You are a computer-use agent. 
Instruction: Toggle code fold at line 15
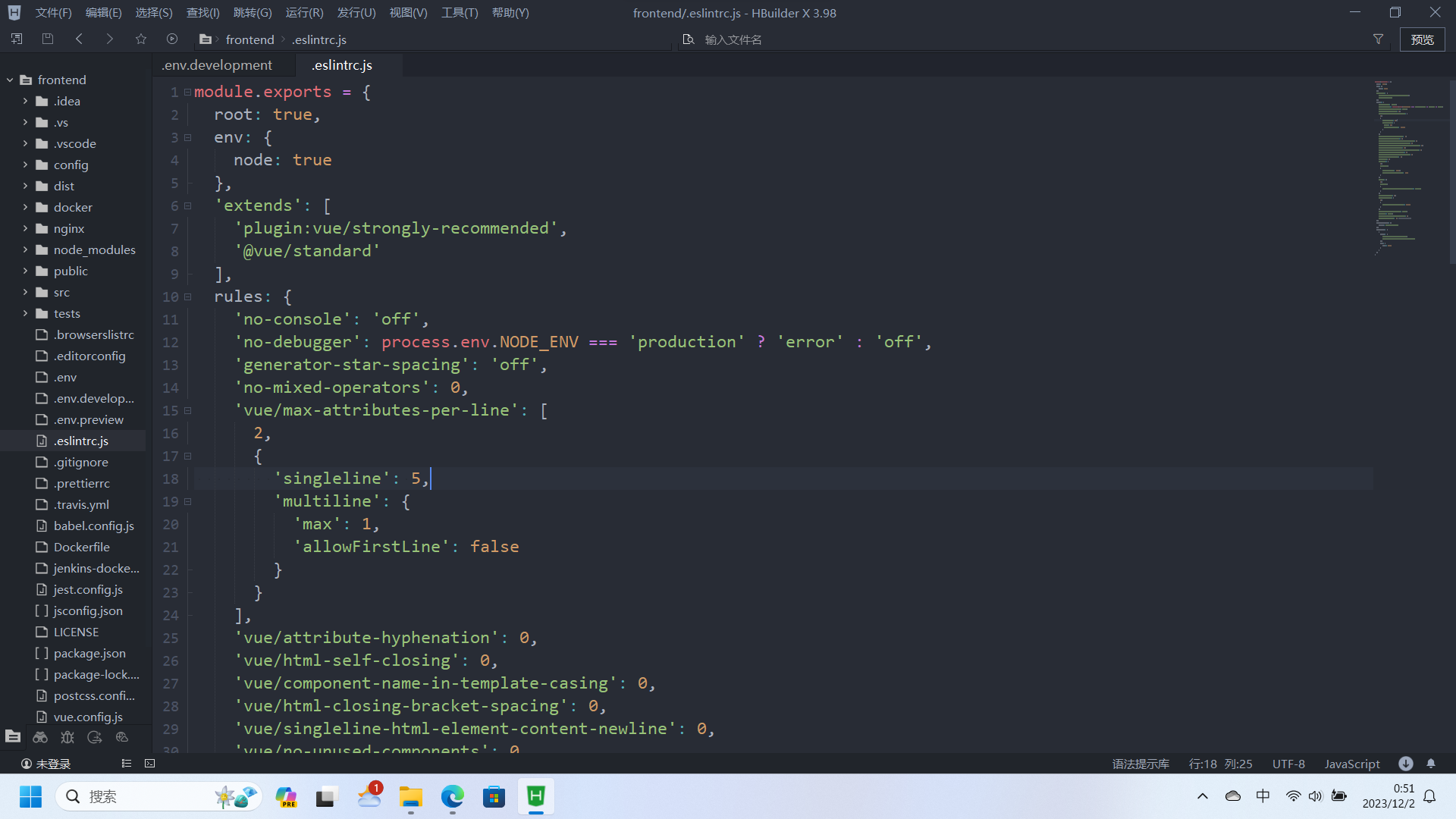[x=188, y=410]
